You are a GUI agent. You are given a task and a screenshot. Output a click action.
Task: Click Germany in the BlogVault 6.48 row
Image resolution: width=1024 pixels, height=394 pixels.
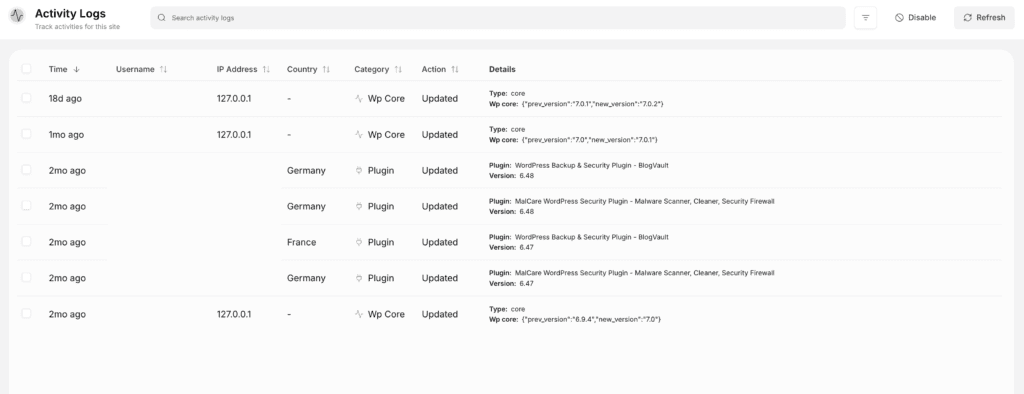coord(306,171)
